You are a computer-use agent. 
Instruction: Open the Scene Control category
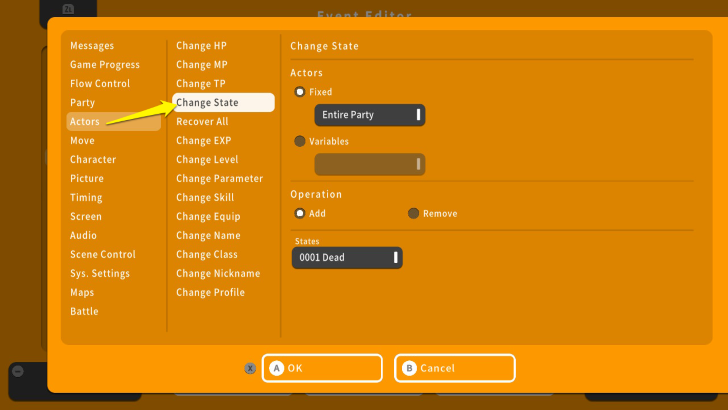pyautogui.click(x=103, y=255)
